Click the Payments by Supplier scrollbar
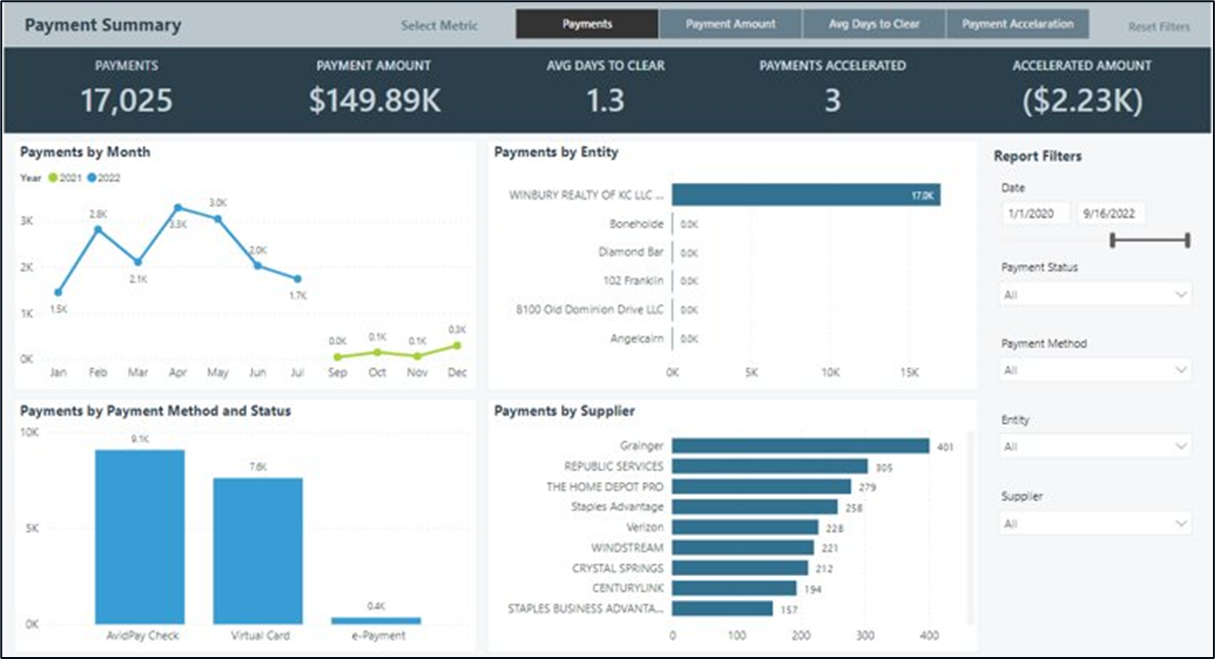The image size is (1215, 659). [x=968, y=526]
